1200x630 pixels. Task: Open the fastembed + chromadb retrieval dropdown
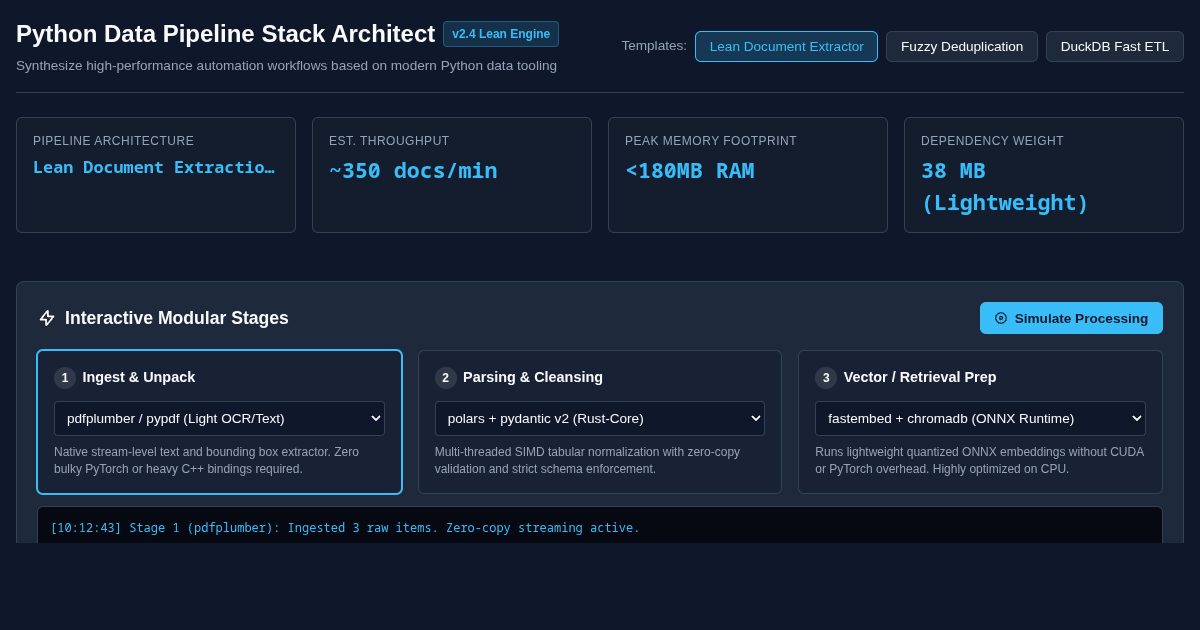click(980, 418)
